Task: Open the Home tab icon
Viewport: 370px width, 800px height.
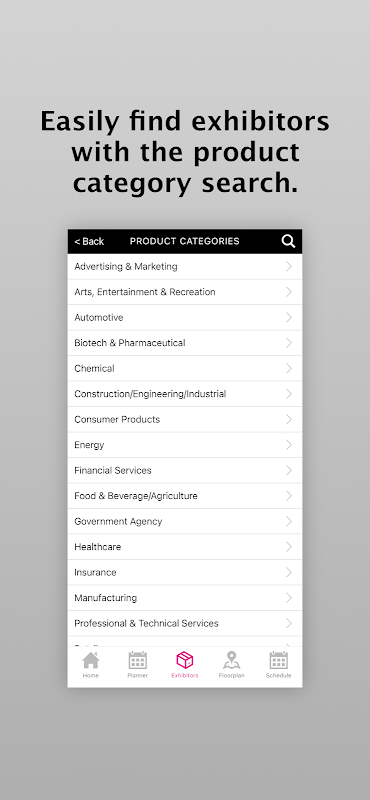Action: pyautogui.click(x=91, y=660)
